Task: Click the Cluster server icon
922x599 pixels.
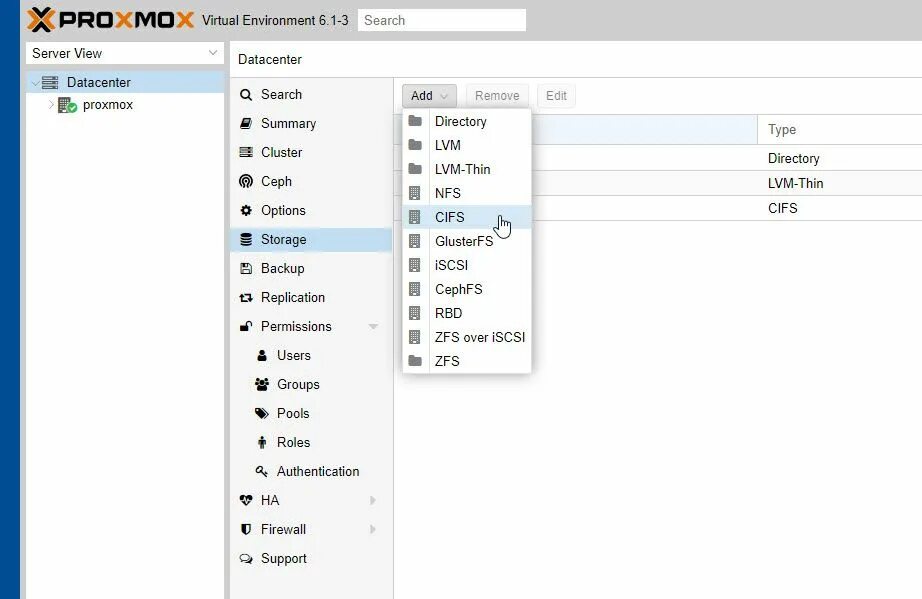Action: 246,152
